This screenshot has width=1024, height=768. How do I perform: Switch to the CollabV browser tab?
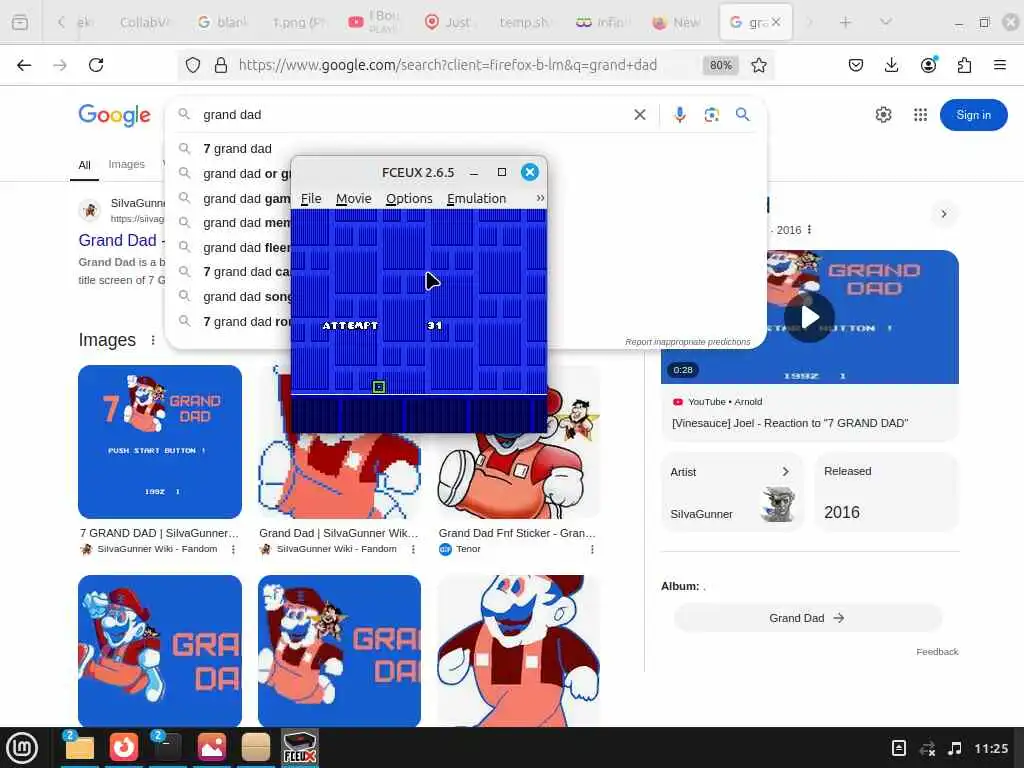144,22
